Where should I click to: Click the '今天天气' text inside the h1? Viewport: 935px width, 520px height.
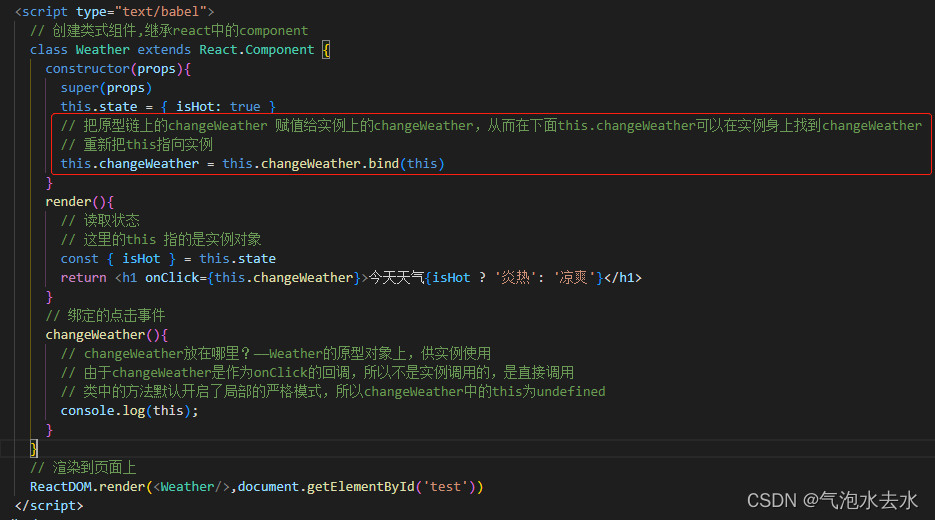click(397, 277)
